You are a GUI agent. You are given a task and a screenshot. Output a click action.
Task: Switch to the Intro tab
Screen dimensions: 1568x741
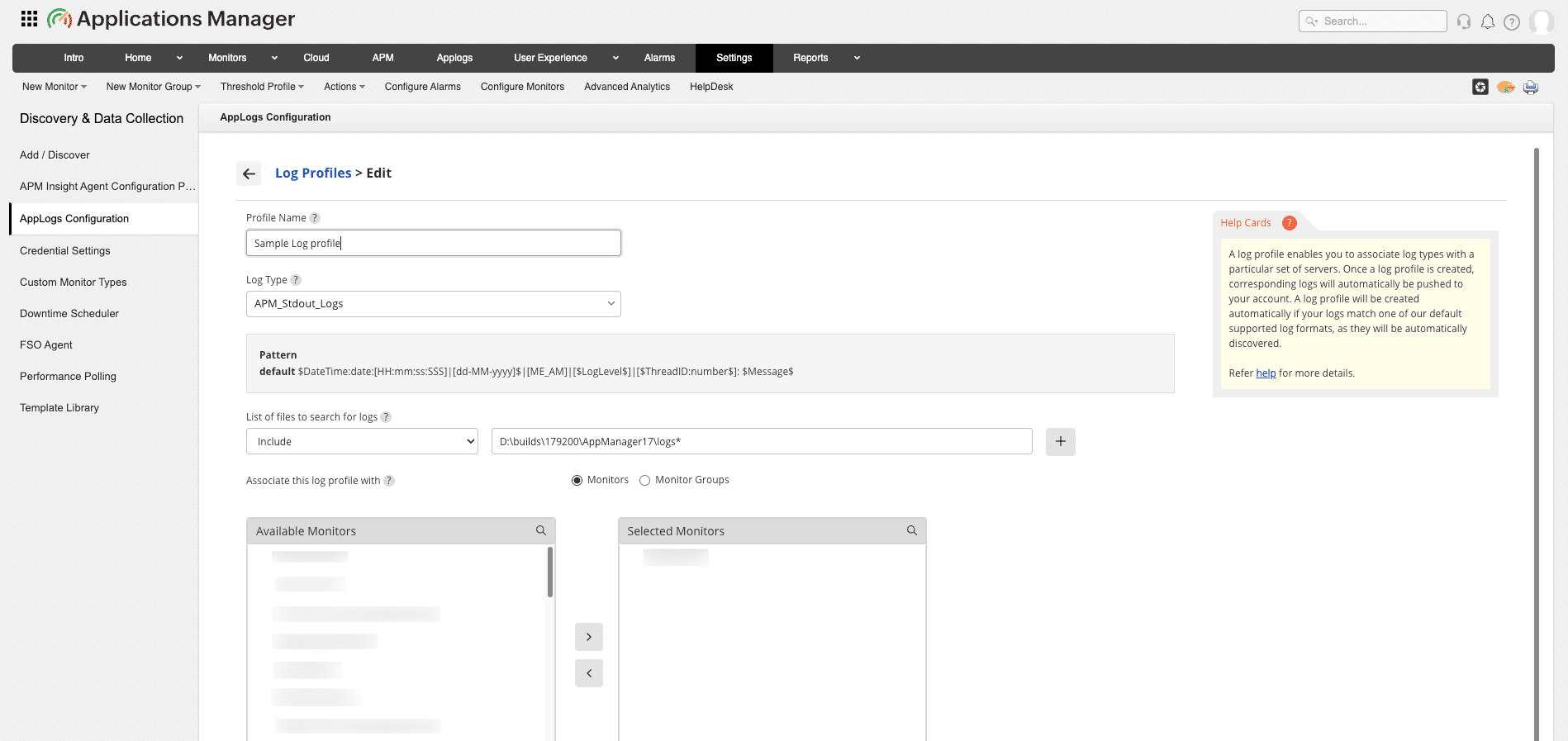point(74,58)
